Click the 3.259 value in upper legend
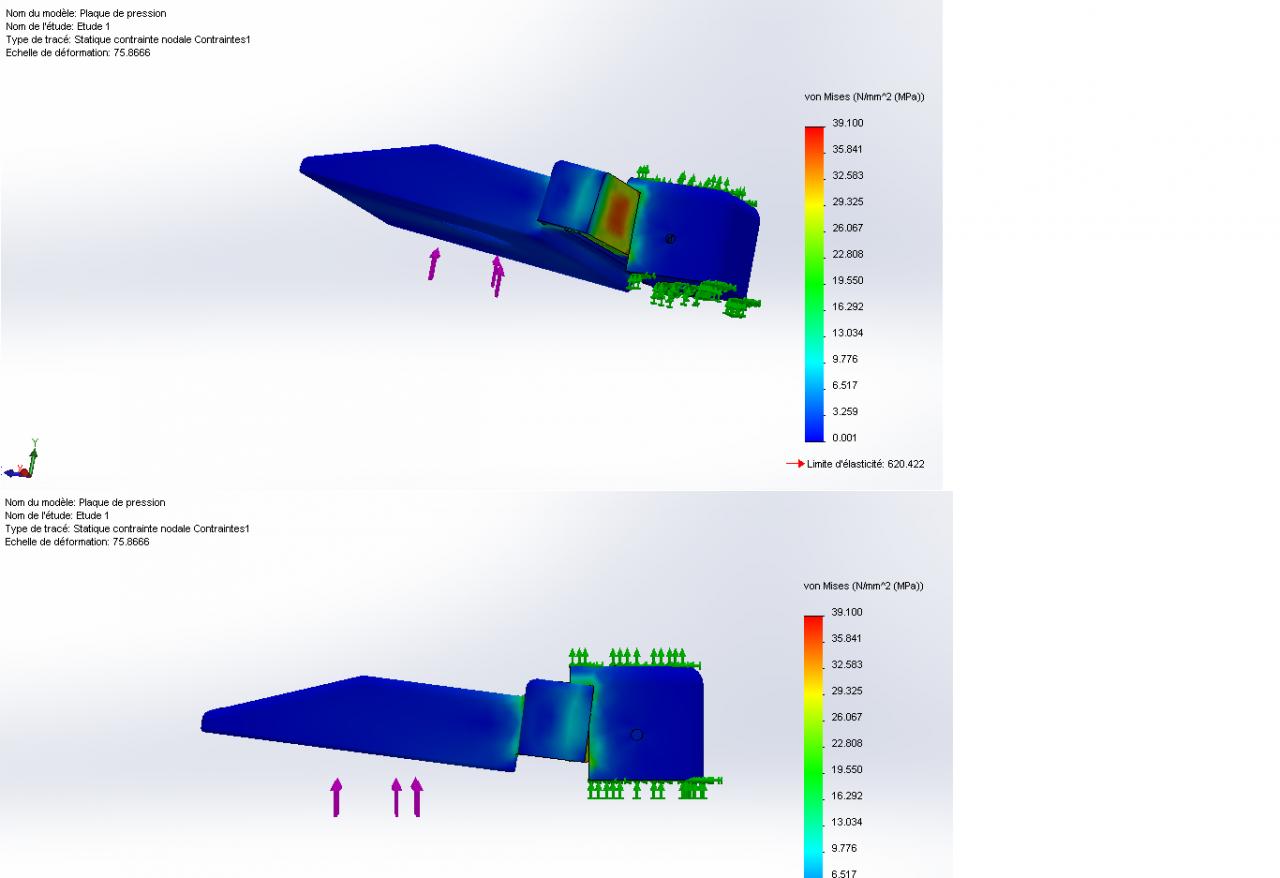This screenshot has width=1280, height=878. click(844, 411)
